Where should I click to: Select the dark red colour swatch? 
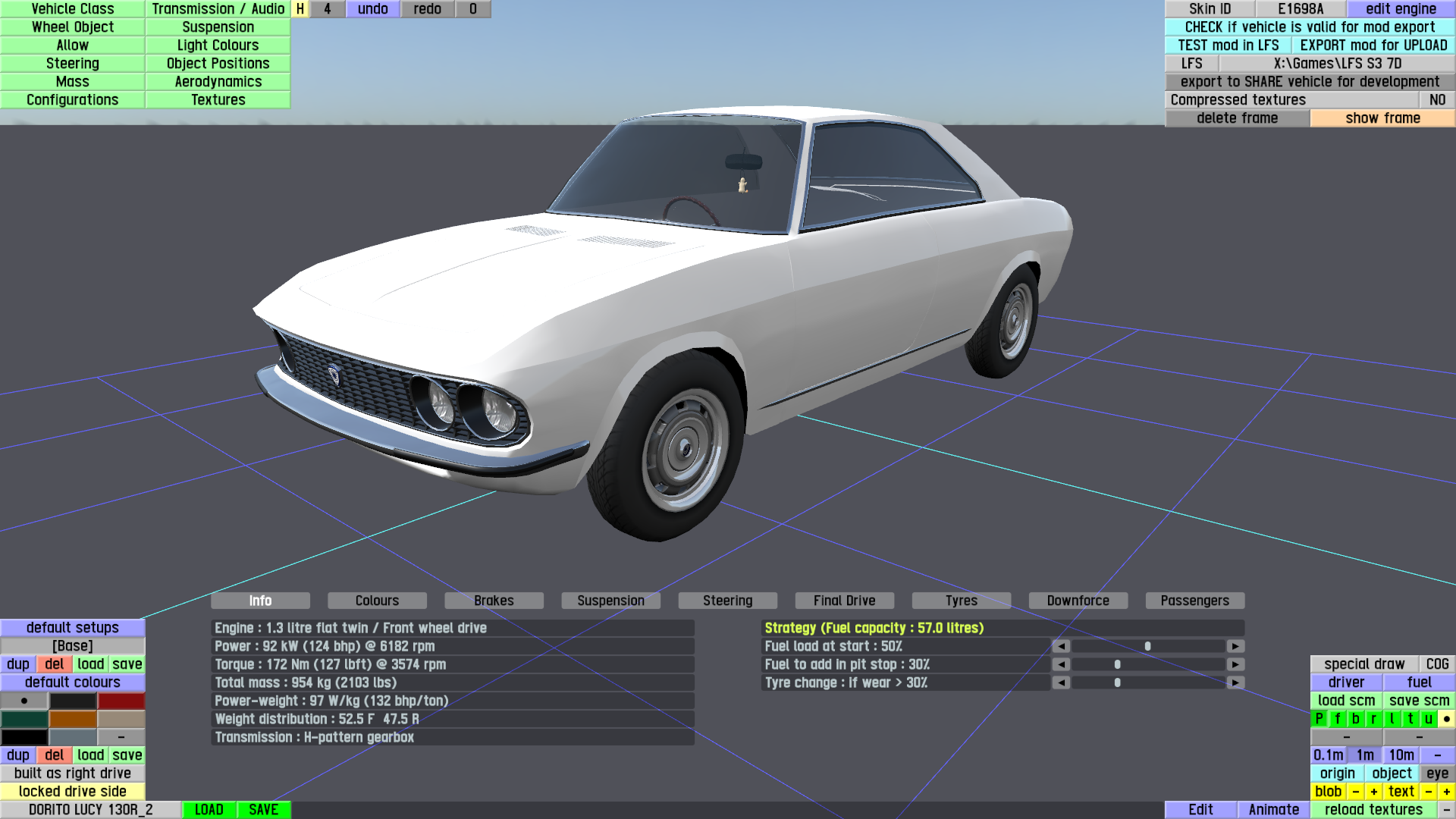(121, 701)
